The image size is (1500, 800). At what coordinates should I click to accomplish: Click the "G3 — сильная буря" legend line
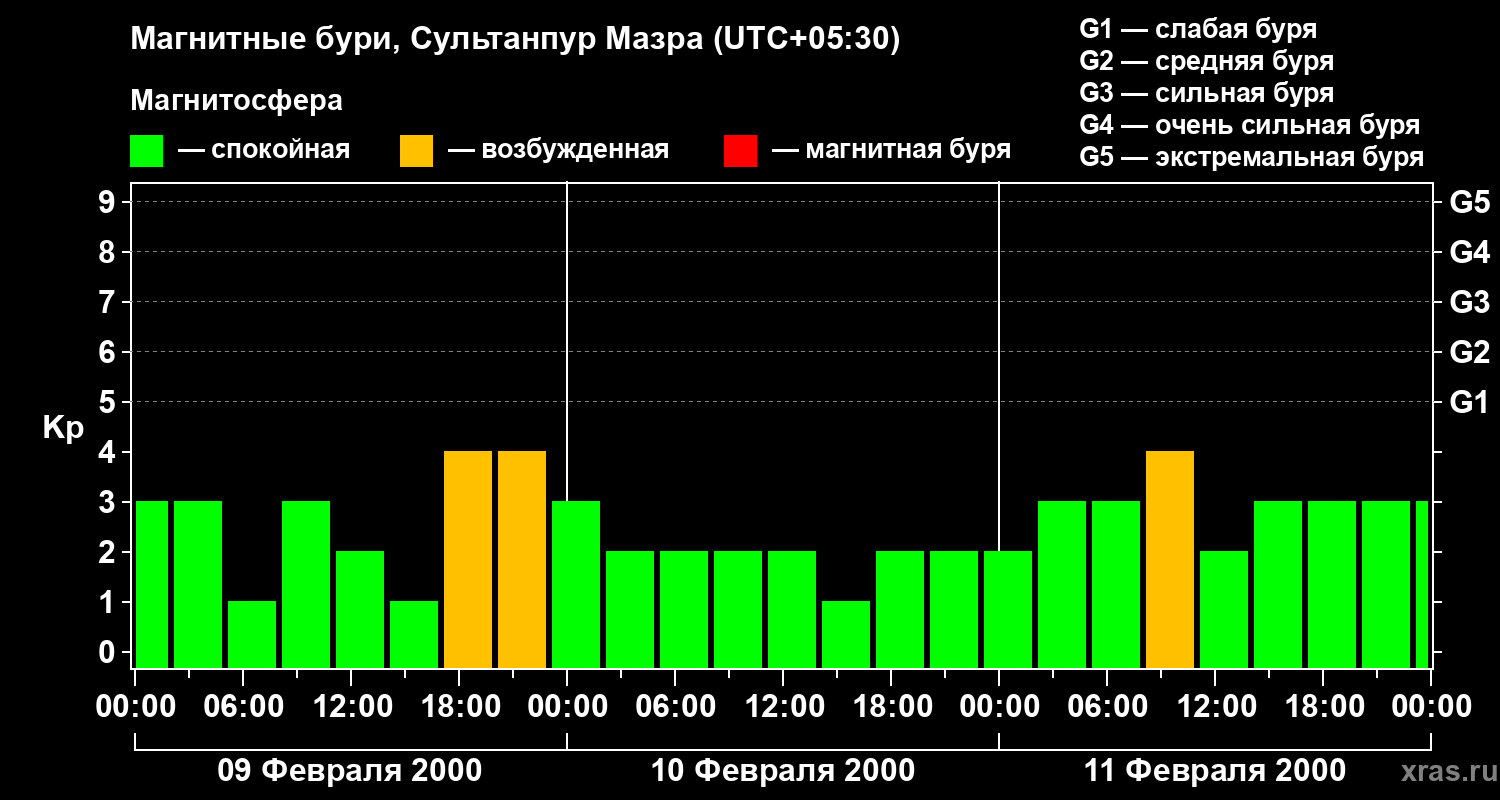(1206, 93)
